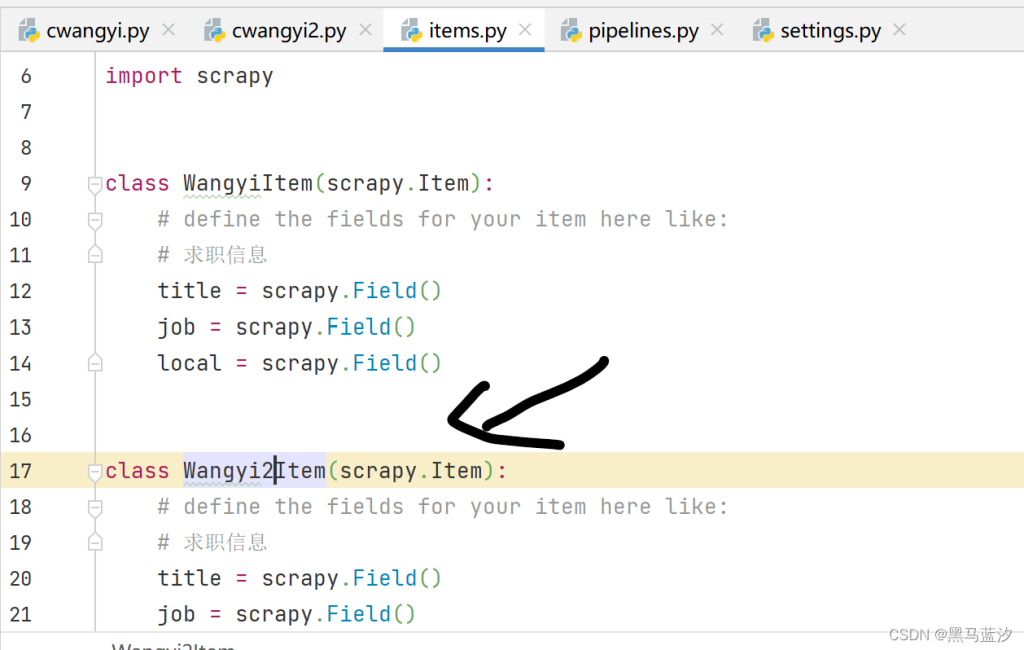This screenshot has height=650, width=1024.
Task: Click line number 6 in the gutter
Action: pyautogui.click(x=26, y=76)
